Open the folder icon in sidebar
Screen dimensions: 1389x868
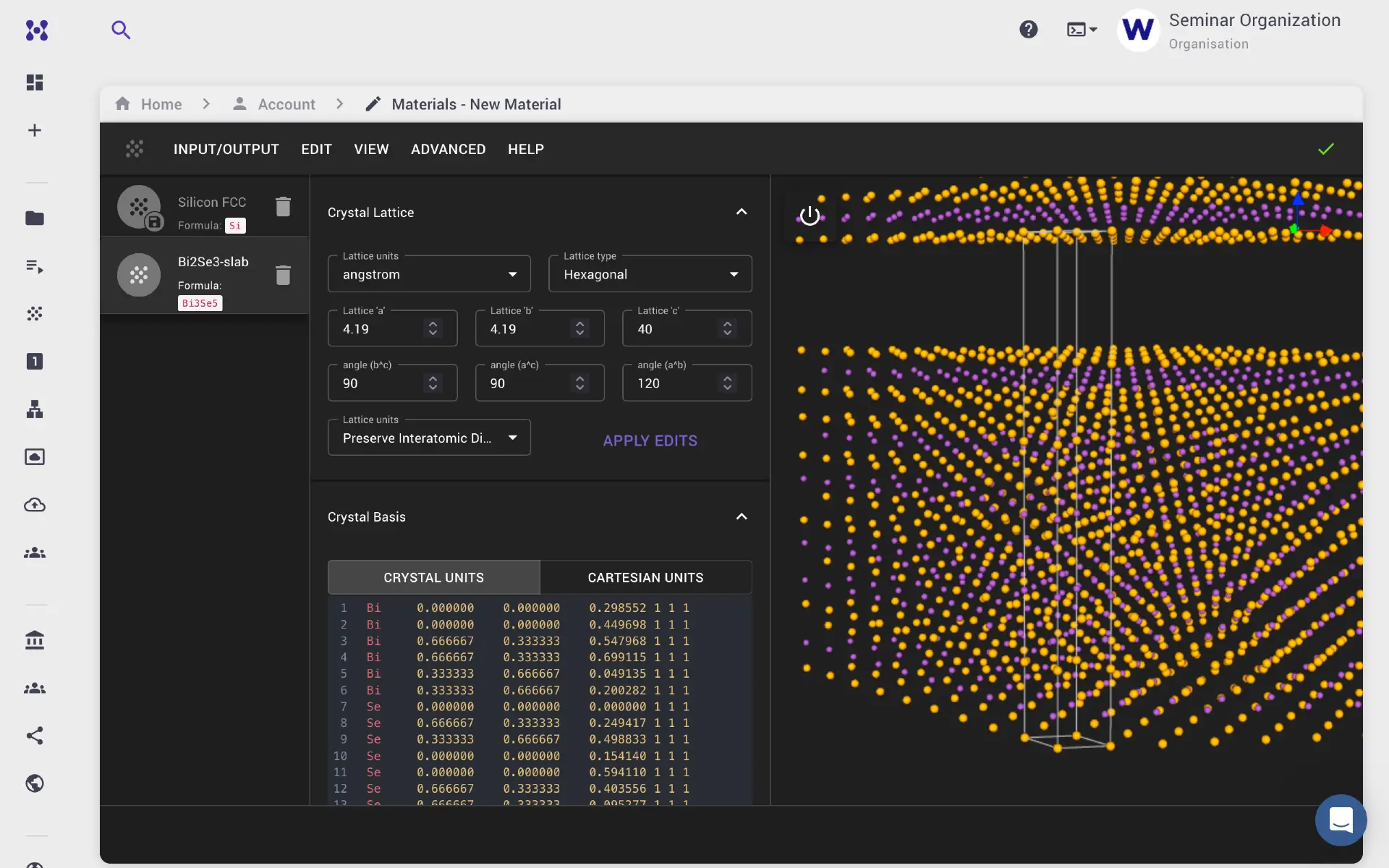pos(35,218)
